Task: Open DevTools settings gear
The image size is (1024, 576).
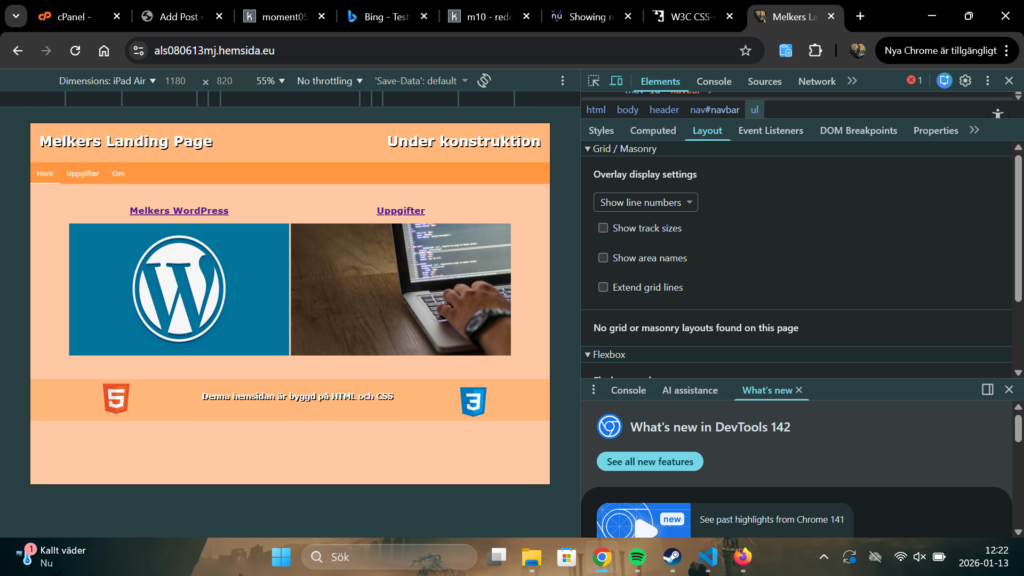Action: pyautogui.click(x=965, y=81)
